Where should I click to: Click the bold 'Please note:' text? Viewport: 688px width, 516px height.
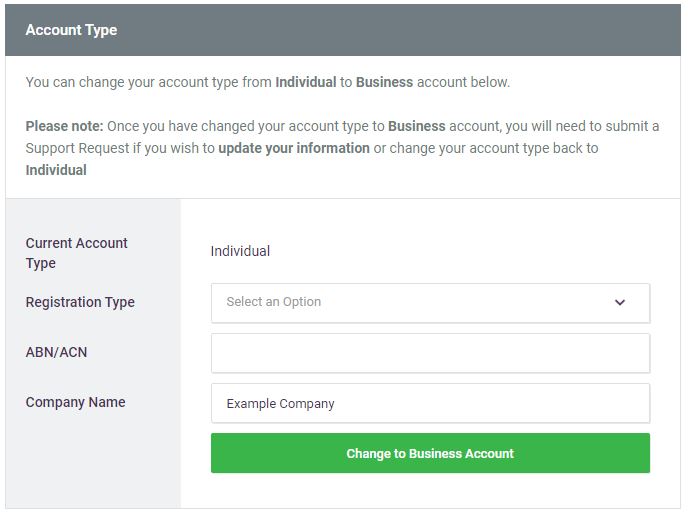tap(64, 126)
